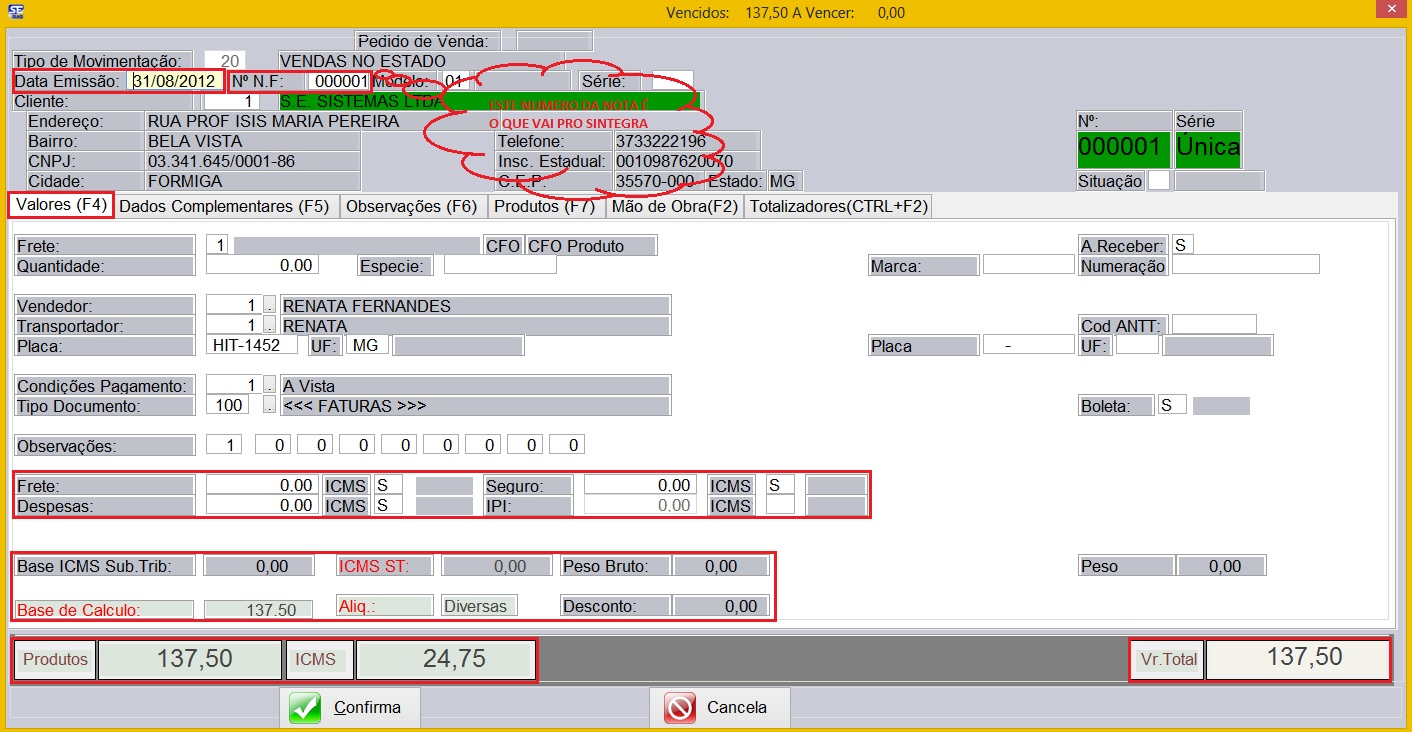Click the empty Situação box

[x=1158, y=181]
